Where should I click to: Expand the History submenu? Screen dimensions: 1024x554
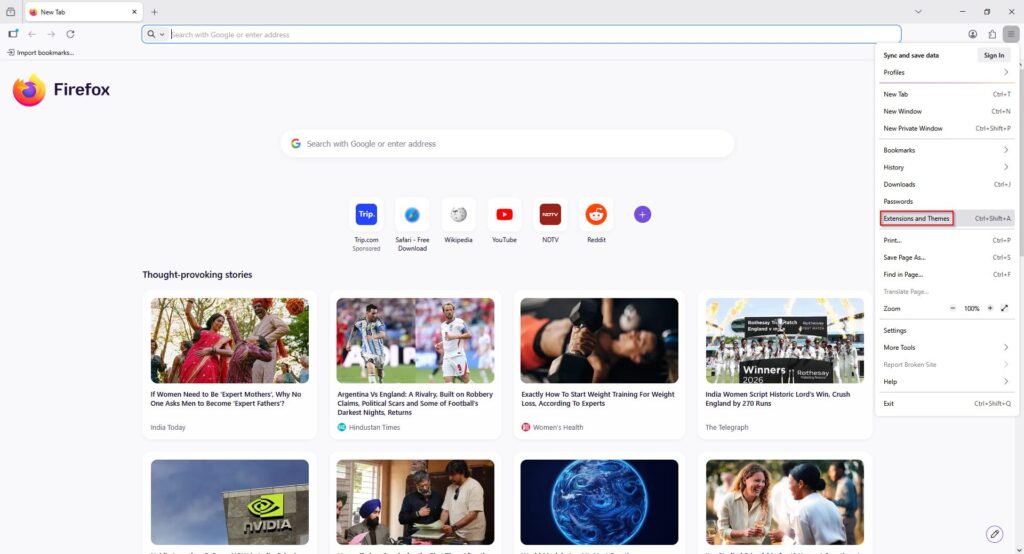pyautogui.click(x=946, y=167)
